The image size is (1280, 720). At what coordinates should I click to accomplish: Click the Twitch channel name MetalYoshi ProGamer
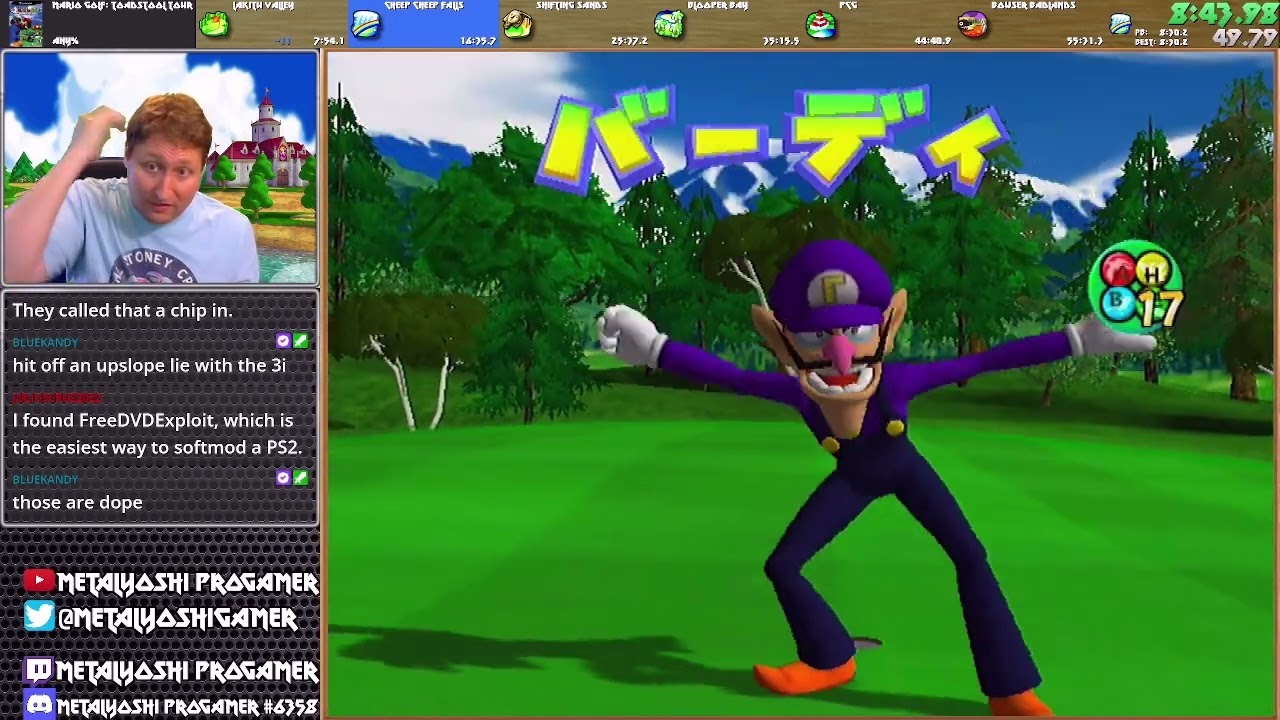pyautogui.click(x=187, y=670)
